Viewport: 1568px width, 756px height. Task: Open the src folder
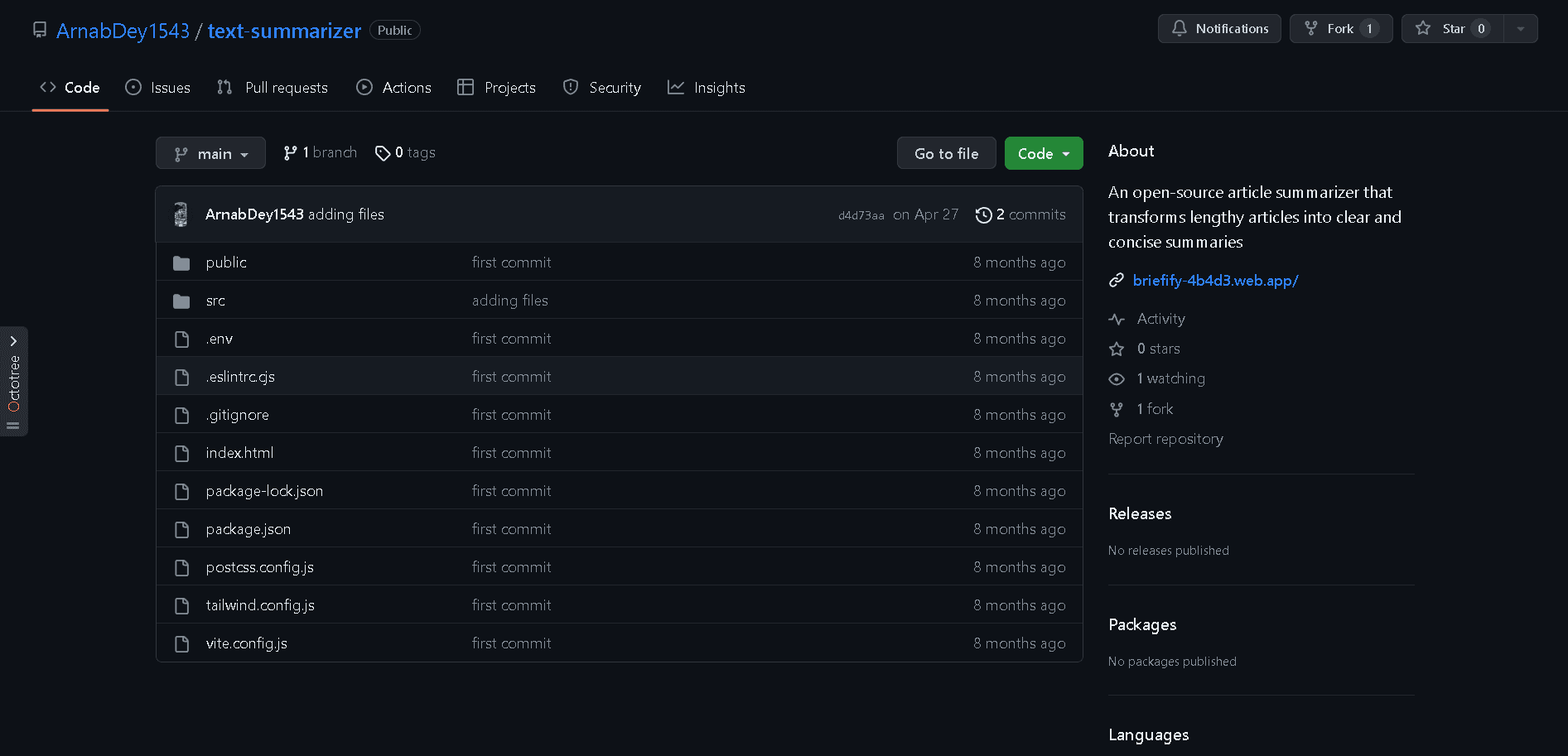(215, 301)
